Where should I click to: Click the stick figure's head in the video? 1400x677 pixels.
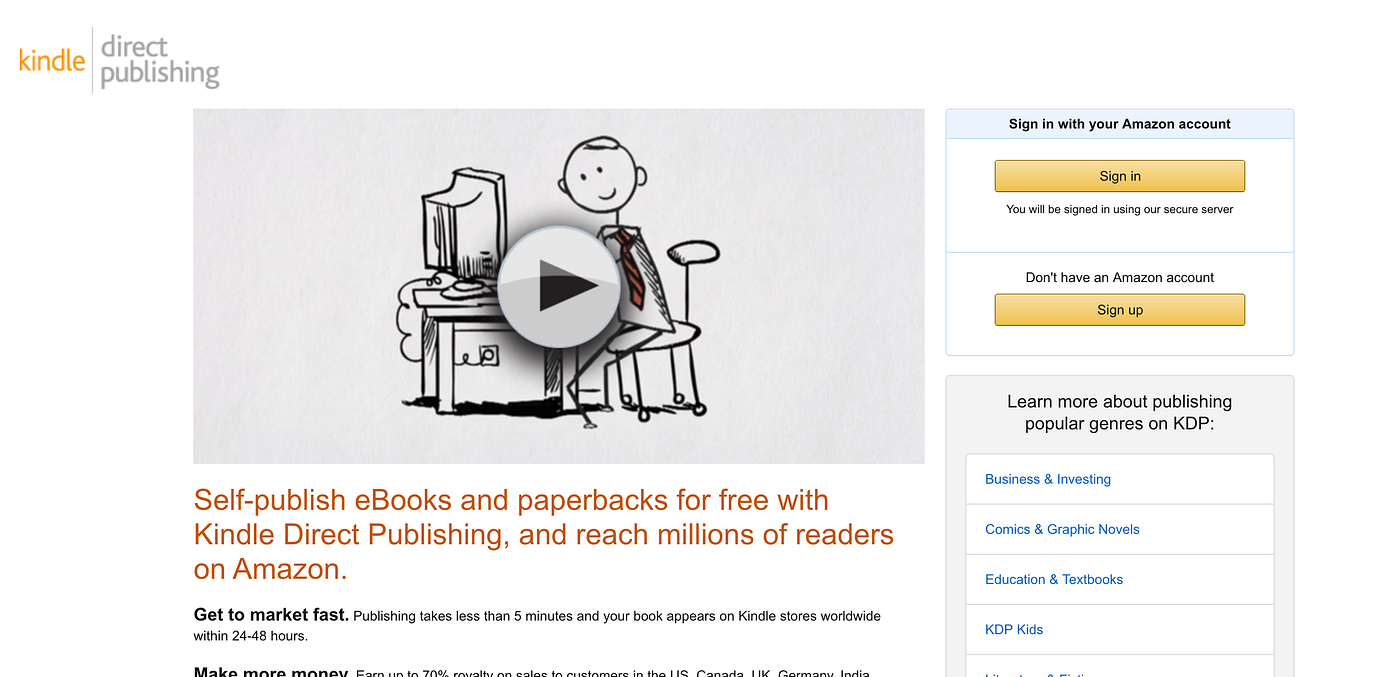pyautogui.click(x=598, y=171)
